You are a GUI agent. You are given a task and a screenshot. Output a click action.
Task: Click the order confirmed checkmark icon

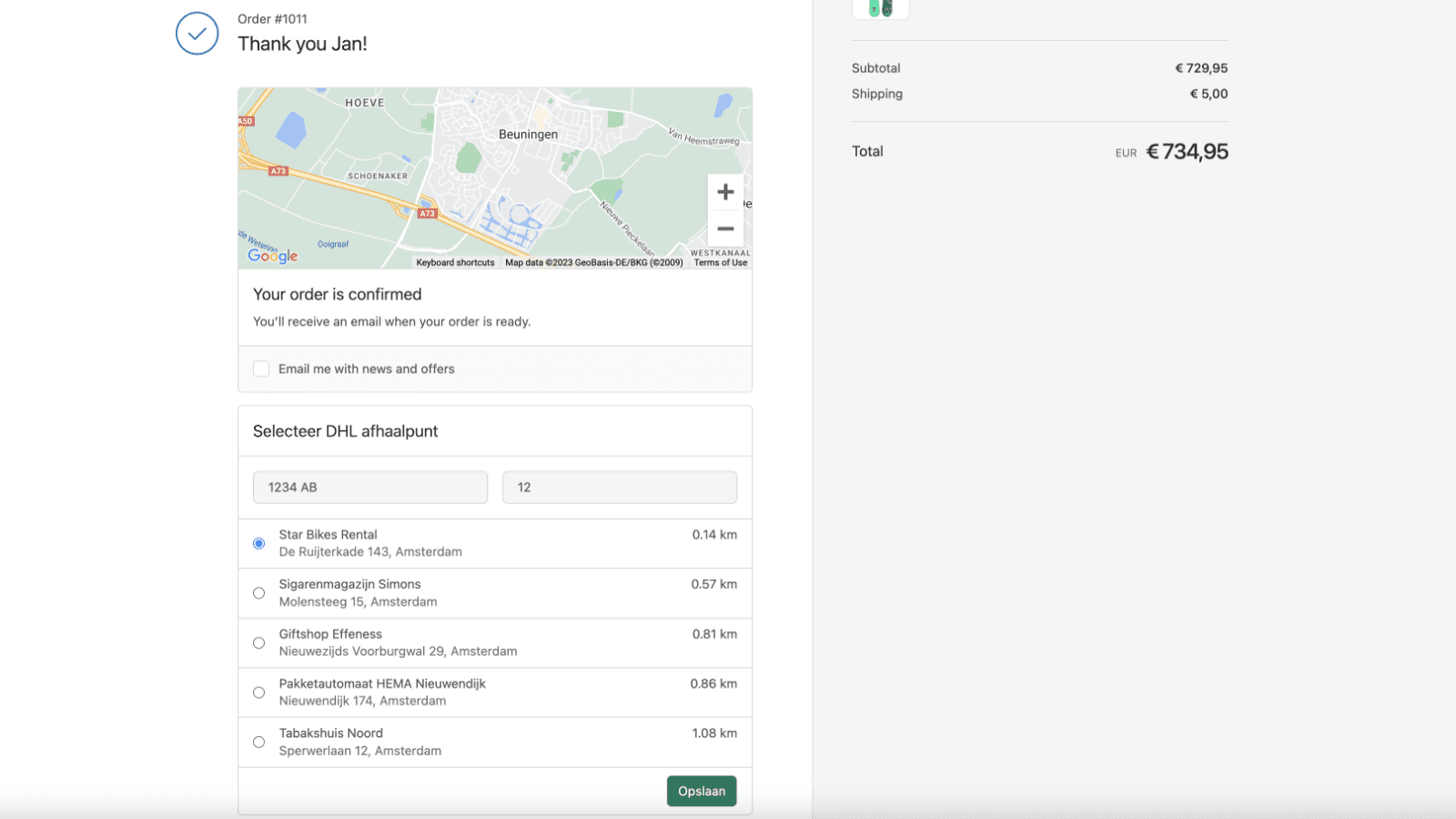(197, 34)
